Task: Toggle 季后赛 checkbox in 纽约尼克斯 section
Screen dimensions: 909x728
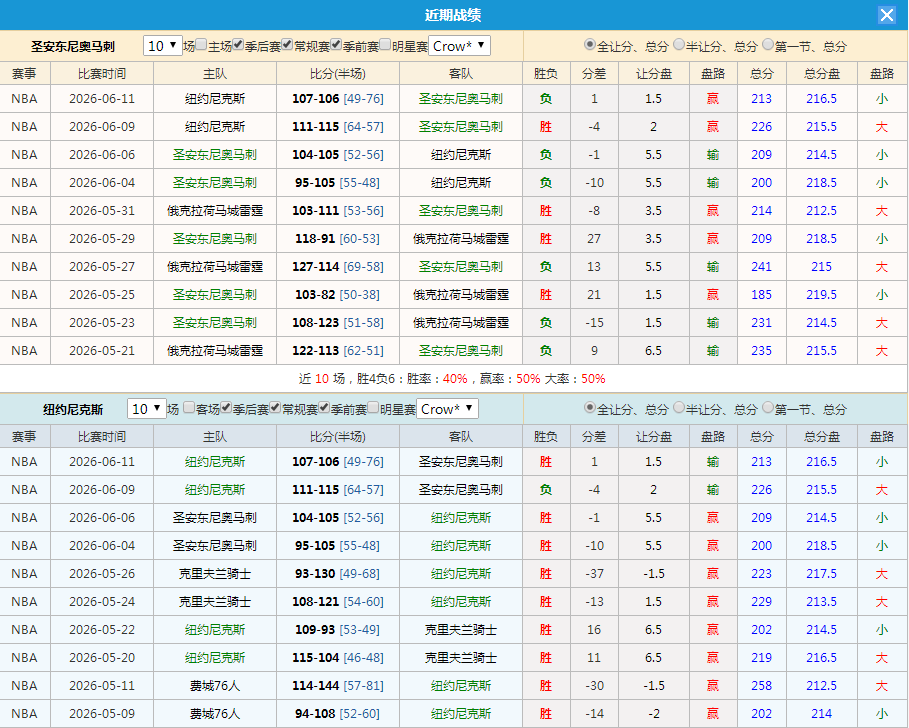Action: (x=226, y=407)
